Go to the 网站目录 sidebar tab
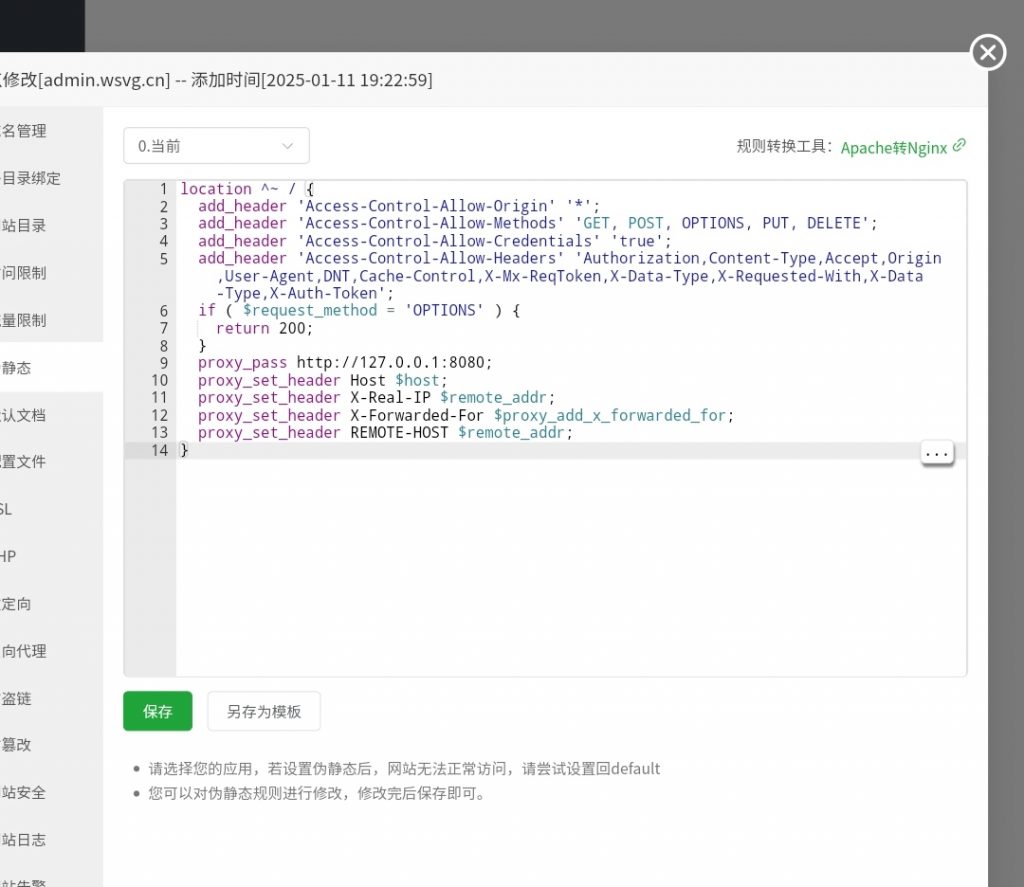The image size is (1024, 887). click(x=24, y=226)
